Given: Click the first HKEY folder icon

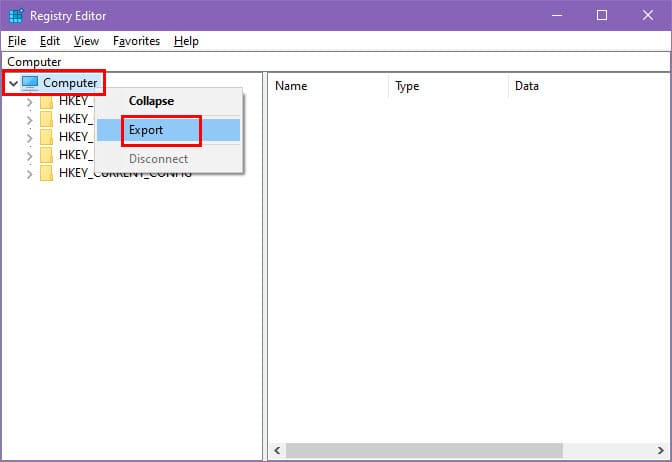Looking at the screenshot, I should (46, 102).
